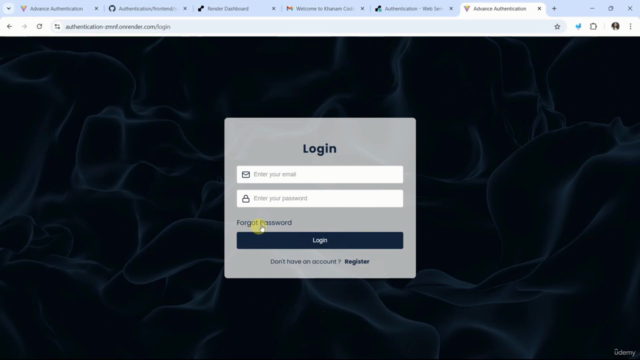The height and width of the screenshot is (360, 640).
Task: Click the Login heading text
Action: point(320,149)
